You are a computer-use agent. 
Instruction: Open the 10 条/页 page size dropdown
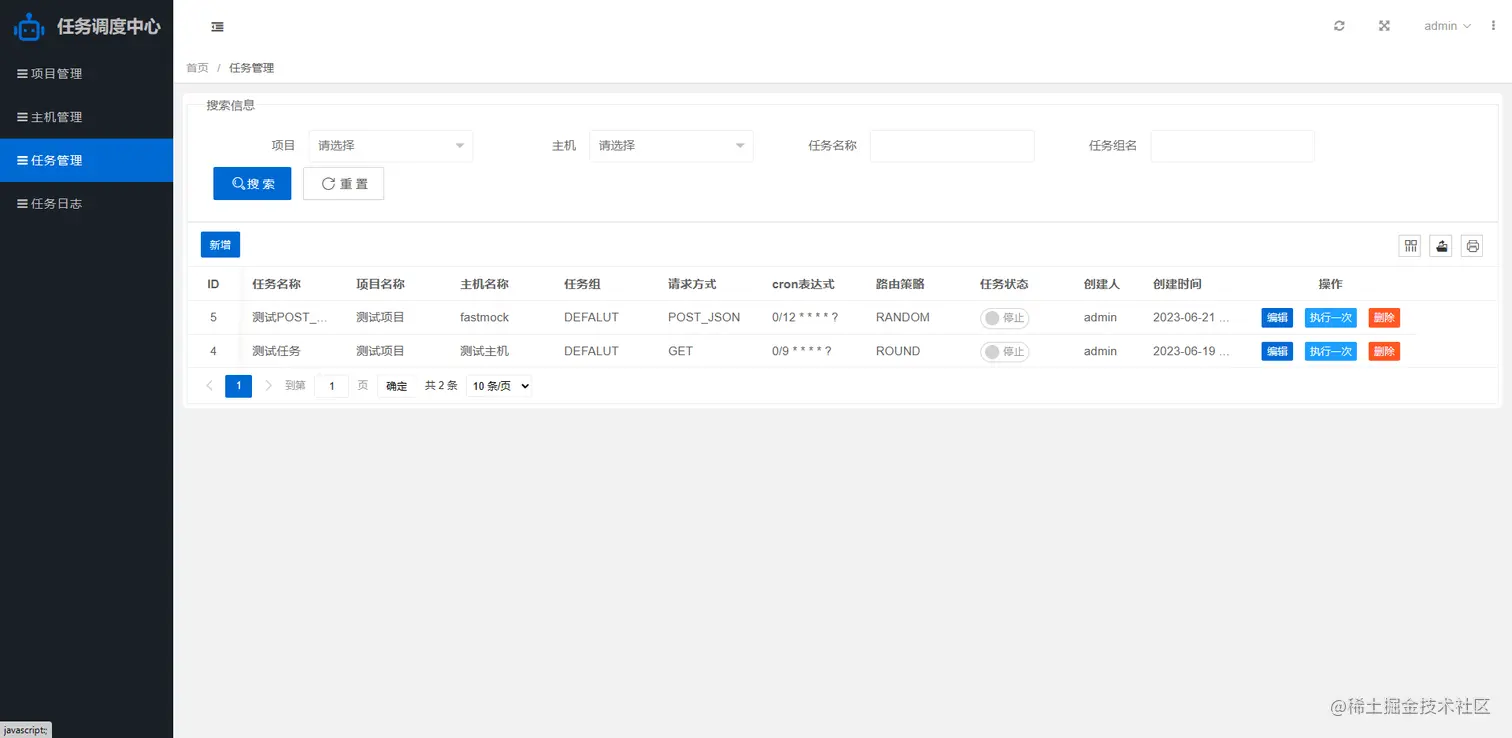(x=499, y=386)
